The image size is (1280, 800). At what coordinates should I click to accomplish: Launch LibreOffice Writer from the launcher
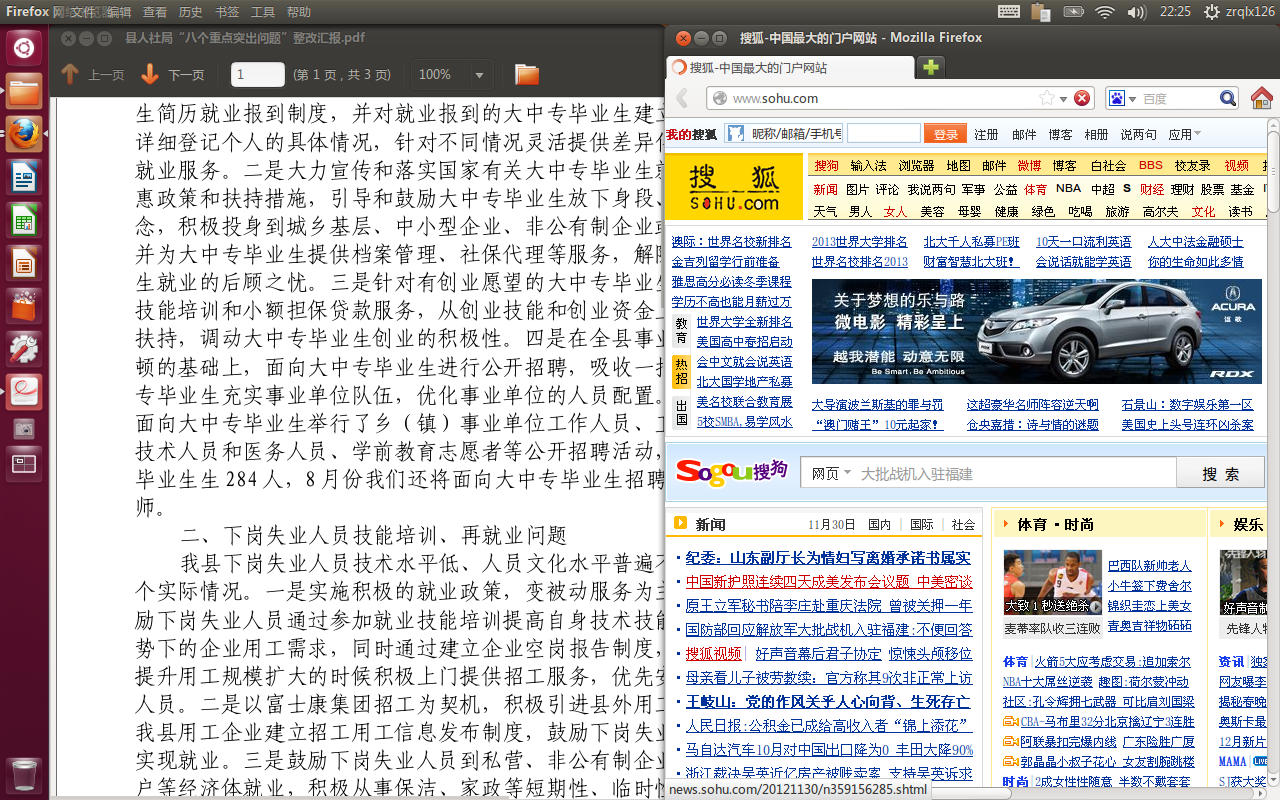pyautogui.click(x=24, y=178)
